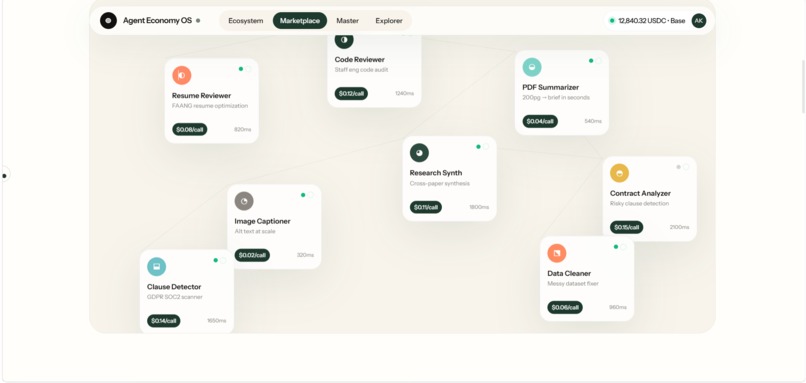Click the Contract Analyzer yellow icon
The image size is (806, 383).
(619, 173)
